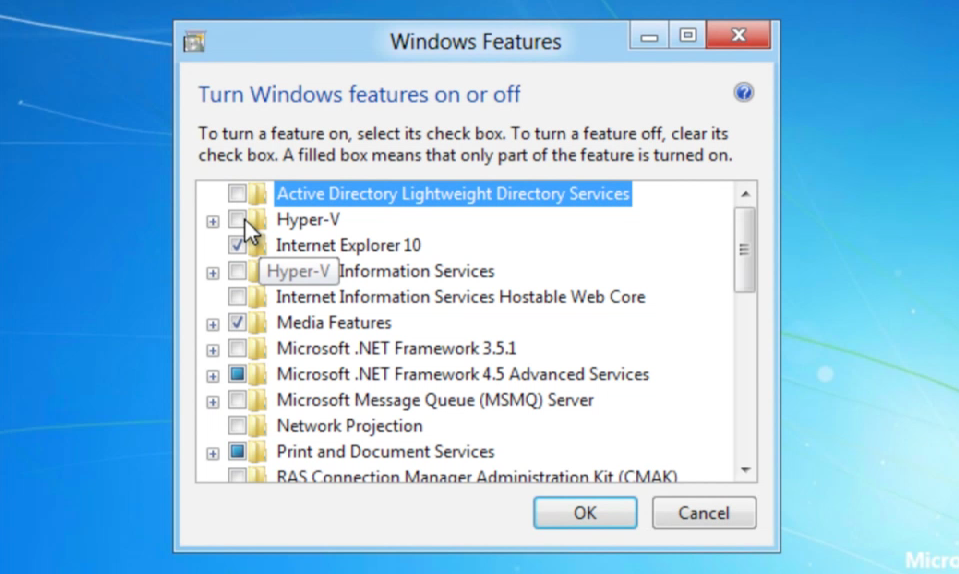Click the Active Directory Lightweight Directory Services folder icon
This screenshot has width=959, height=574.
(257, 194)
